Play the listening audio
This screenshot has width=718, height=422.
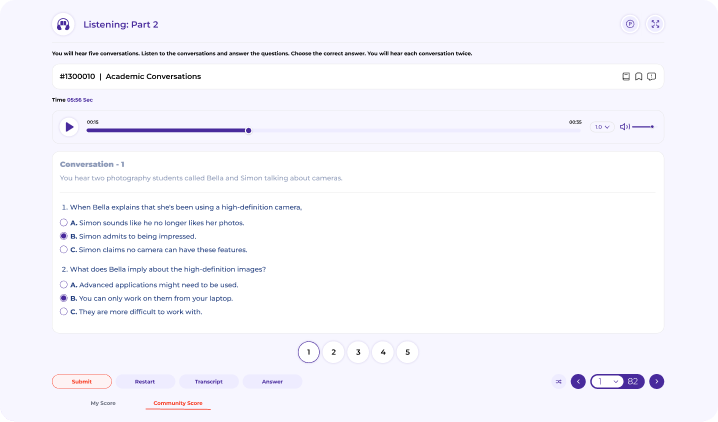(68, 127)
